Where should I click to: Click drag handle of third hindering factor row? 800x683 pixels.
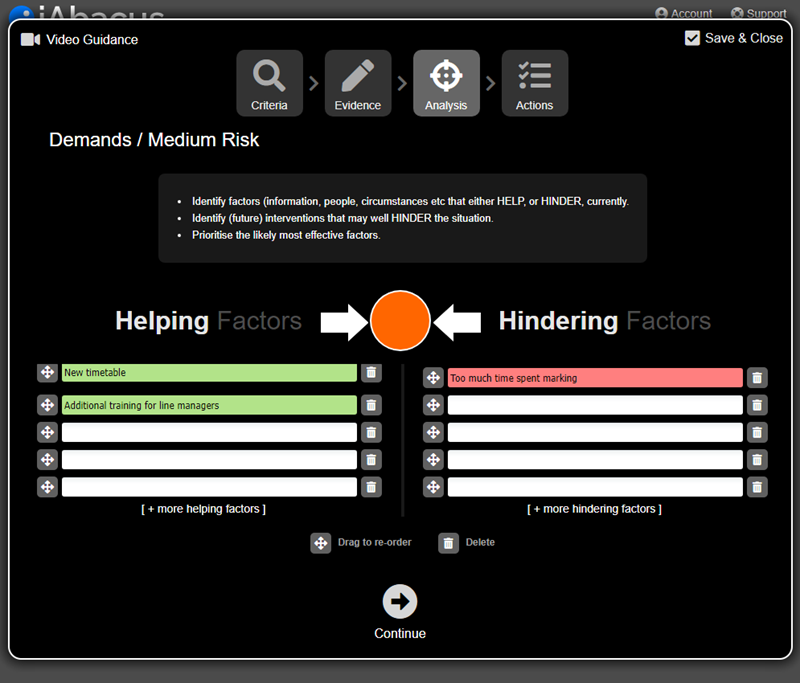(433, 433)
